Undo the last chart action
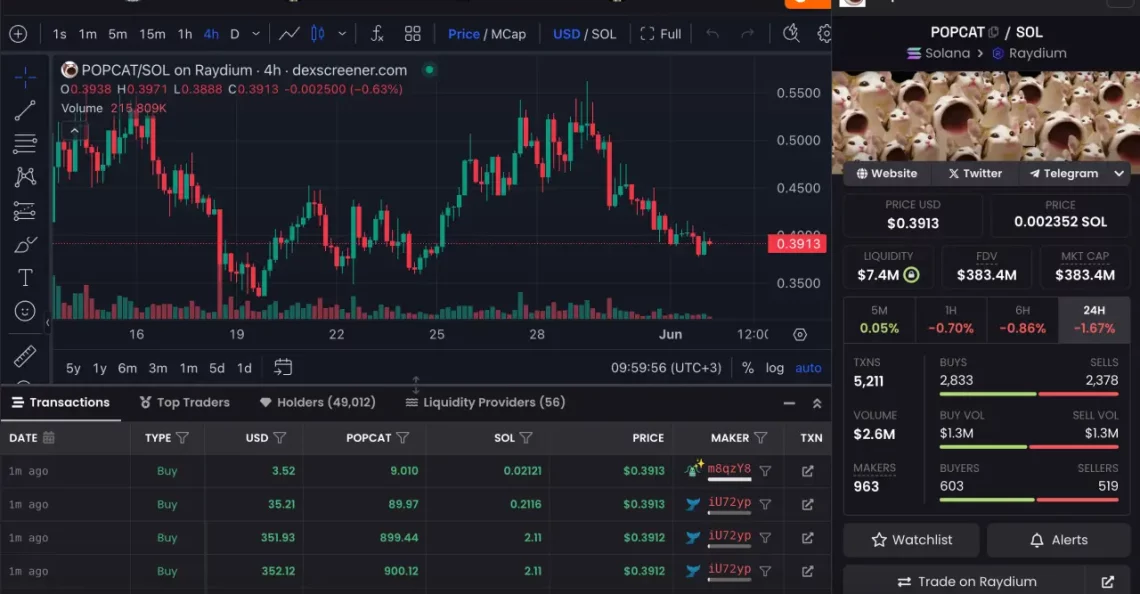The height and width of the screenshot is (594, 1140). (712, 33)
